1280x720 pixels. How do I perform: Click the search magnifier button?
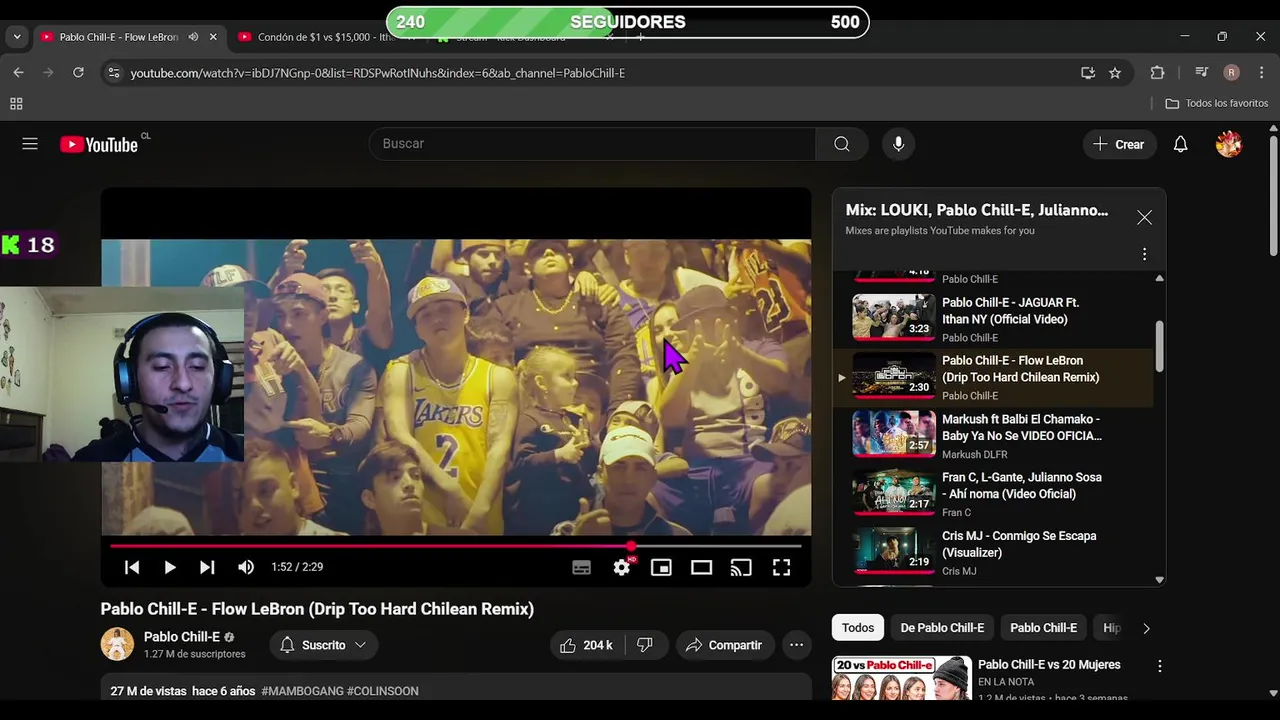click(x=842, y=144)
